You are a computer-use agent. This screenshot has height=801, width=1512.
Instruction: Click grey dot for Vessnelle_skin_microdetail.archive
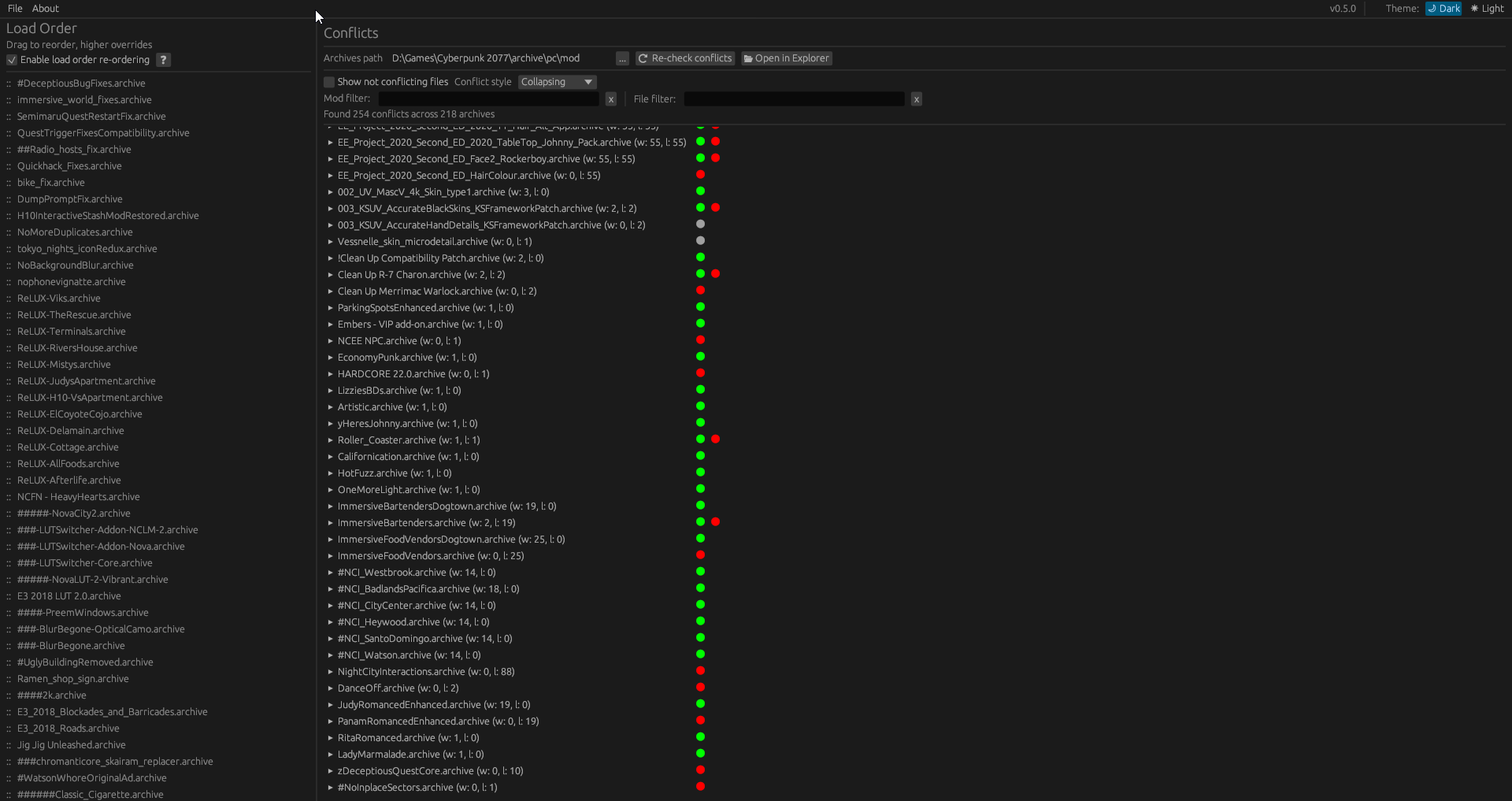pyautogui.click(x=700, y=240)
